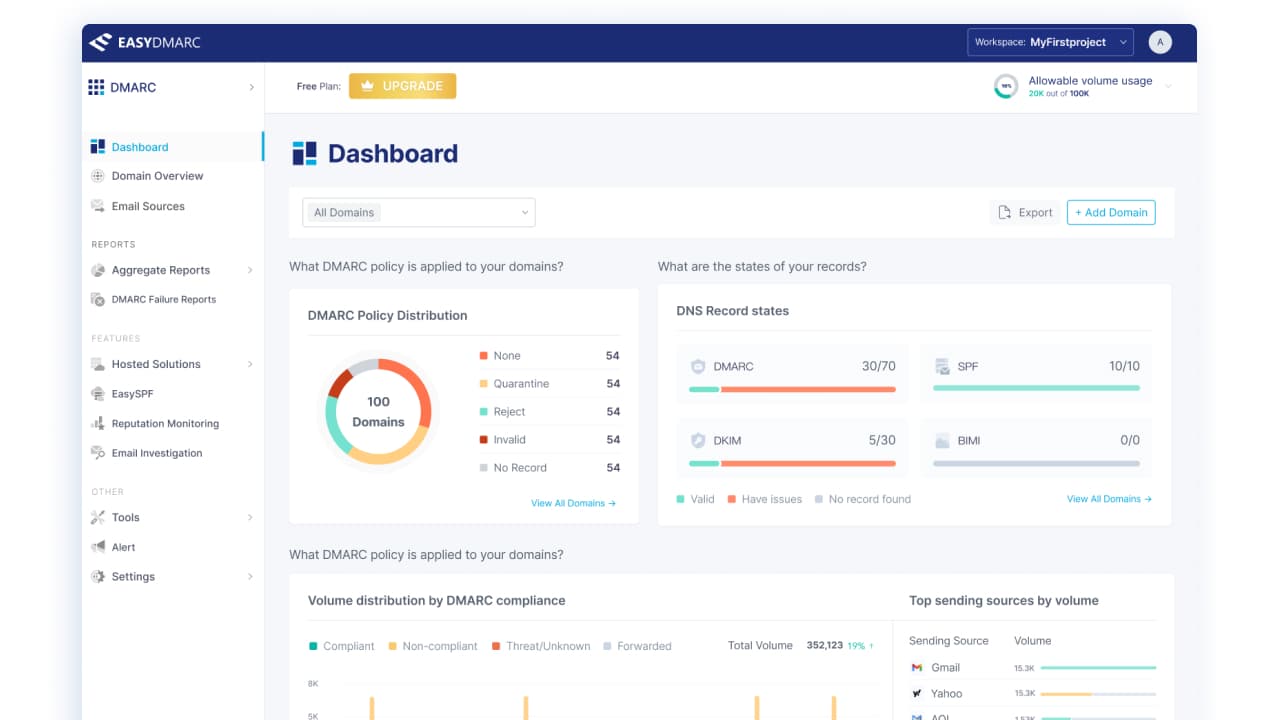Viewport: 1280px width, 720px height.
Task: Click the Gmail source icon
Action: pos(917,667)
